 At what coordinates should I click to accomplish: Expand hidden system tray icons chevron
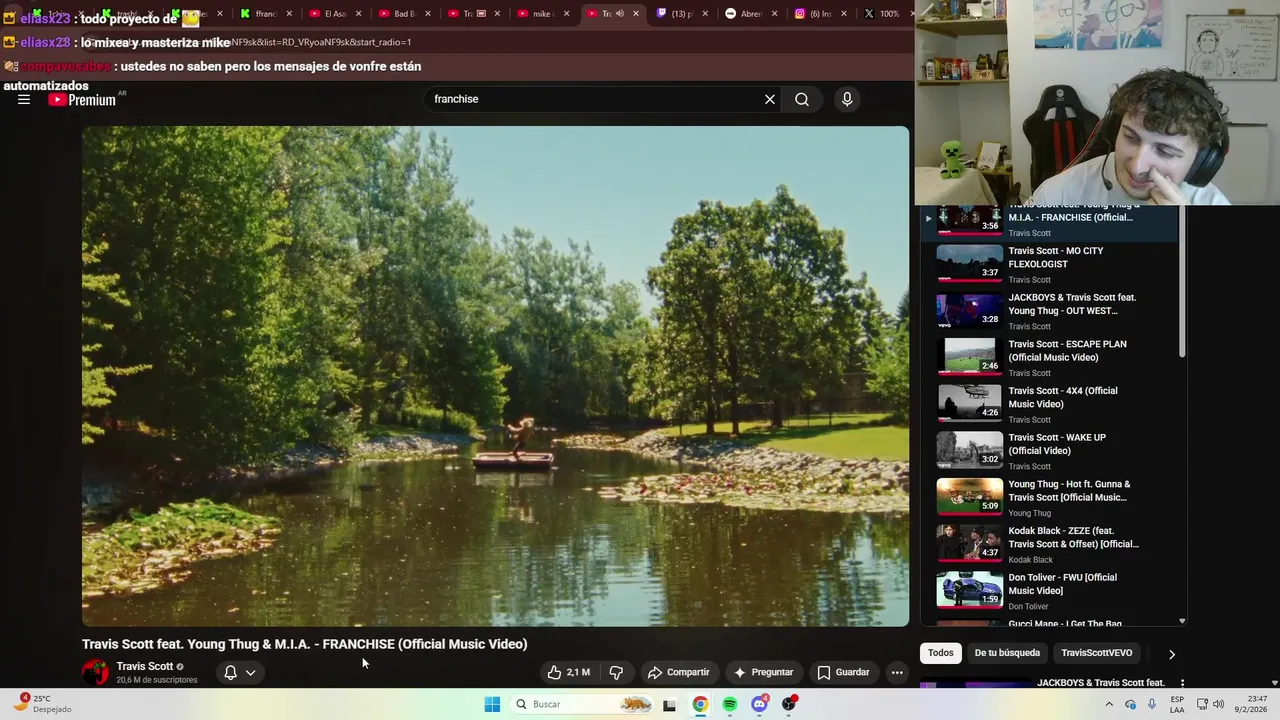tap(1108, 704)
